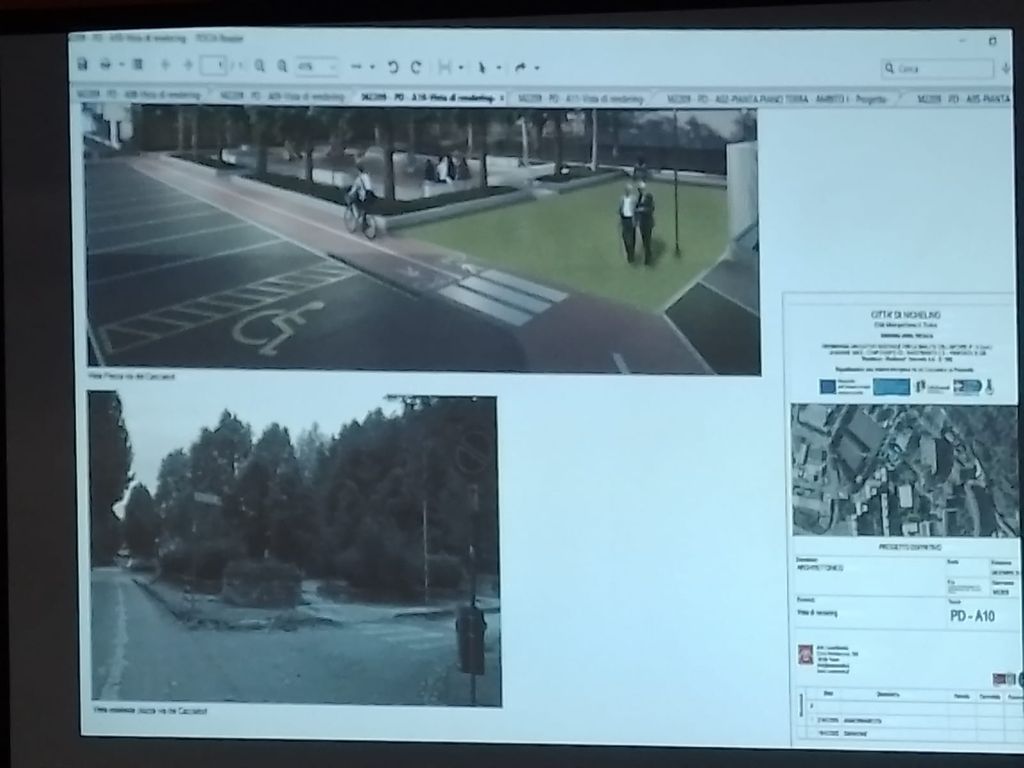Switch to the A08 Vista di rendering tab
The height and width of the screenshot is (768, 1024).
[139, 95]
